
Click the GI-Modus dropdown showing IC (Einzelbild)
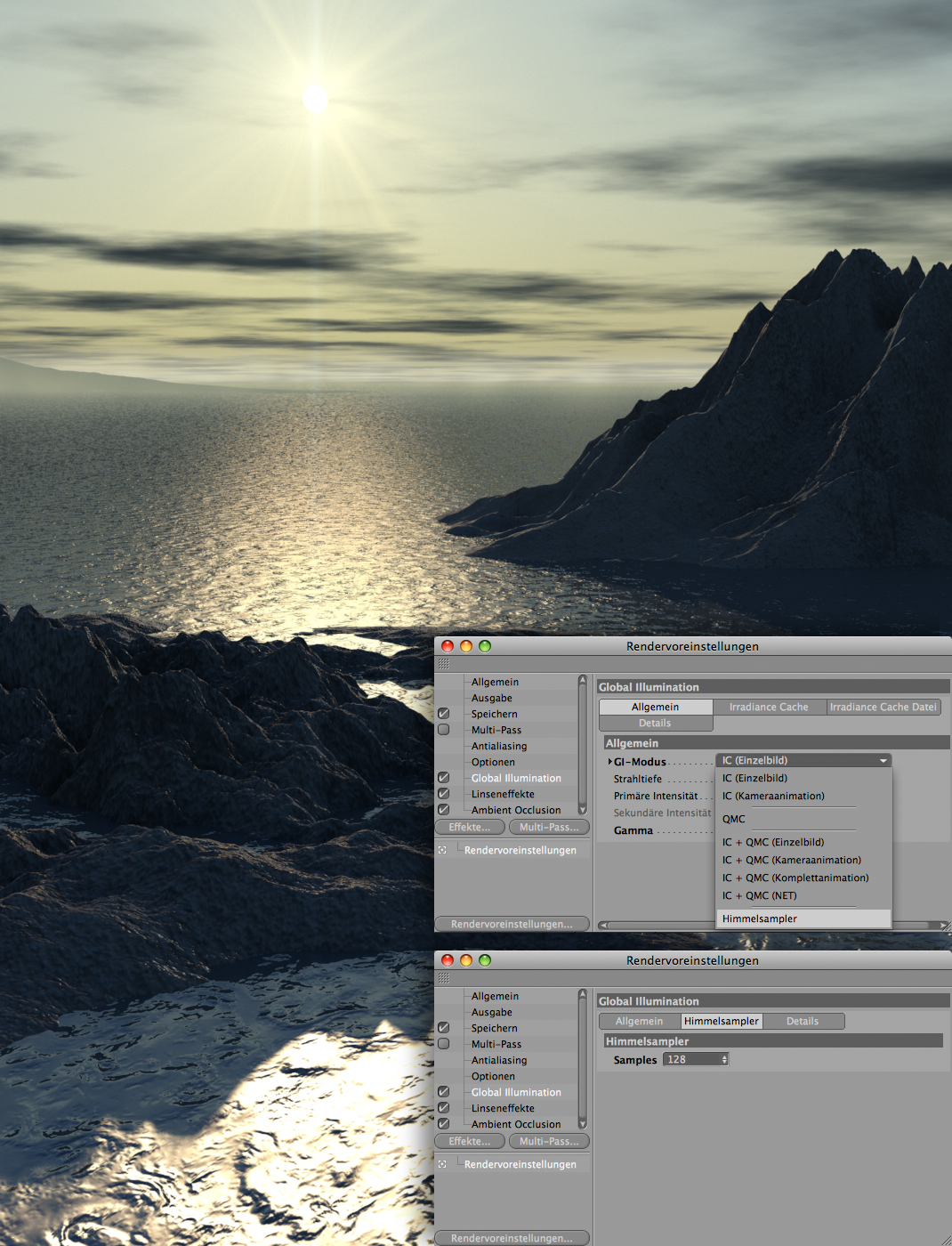pyautogui.click(x=803, y=761)
